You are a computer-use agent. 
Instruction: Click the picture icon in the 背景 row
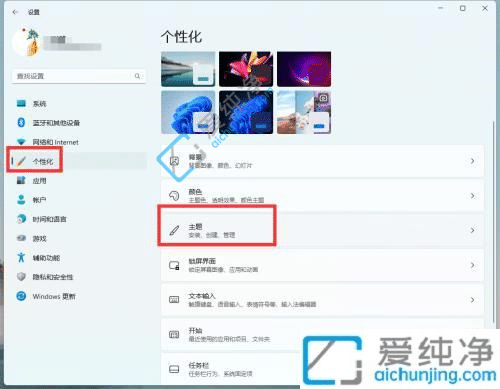(x=174, y=161)
